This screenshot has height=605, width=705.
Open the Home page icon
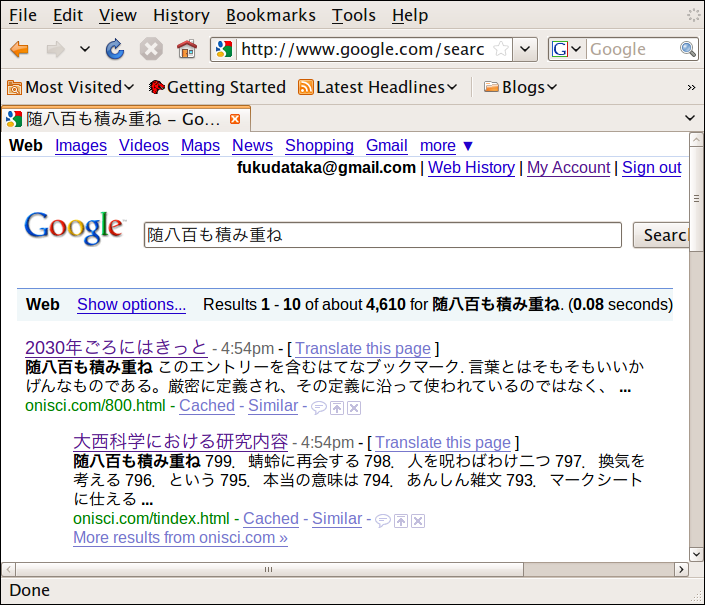point(187,49)
